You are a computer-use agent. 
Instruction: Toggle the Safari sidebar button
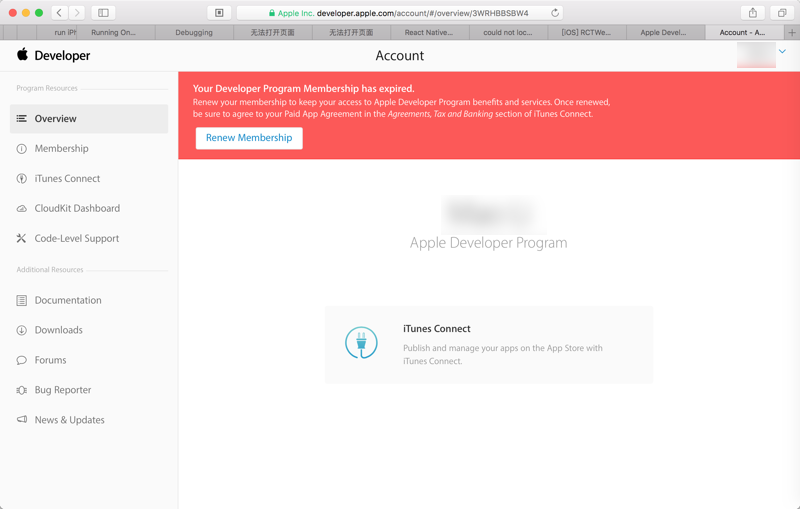[103, 13]
